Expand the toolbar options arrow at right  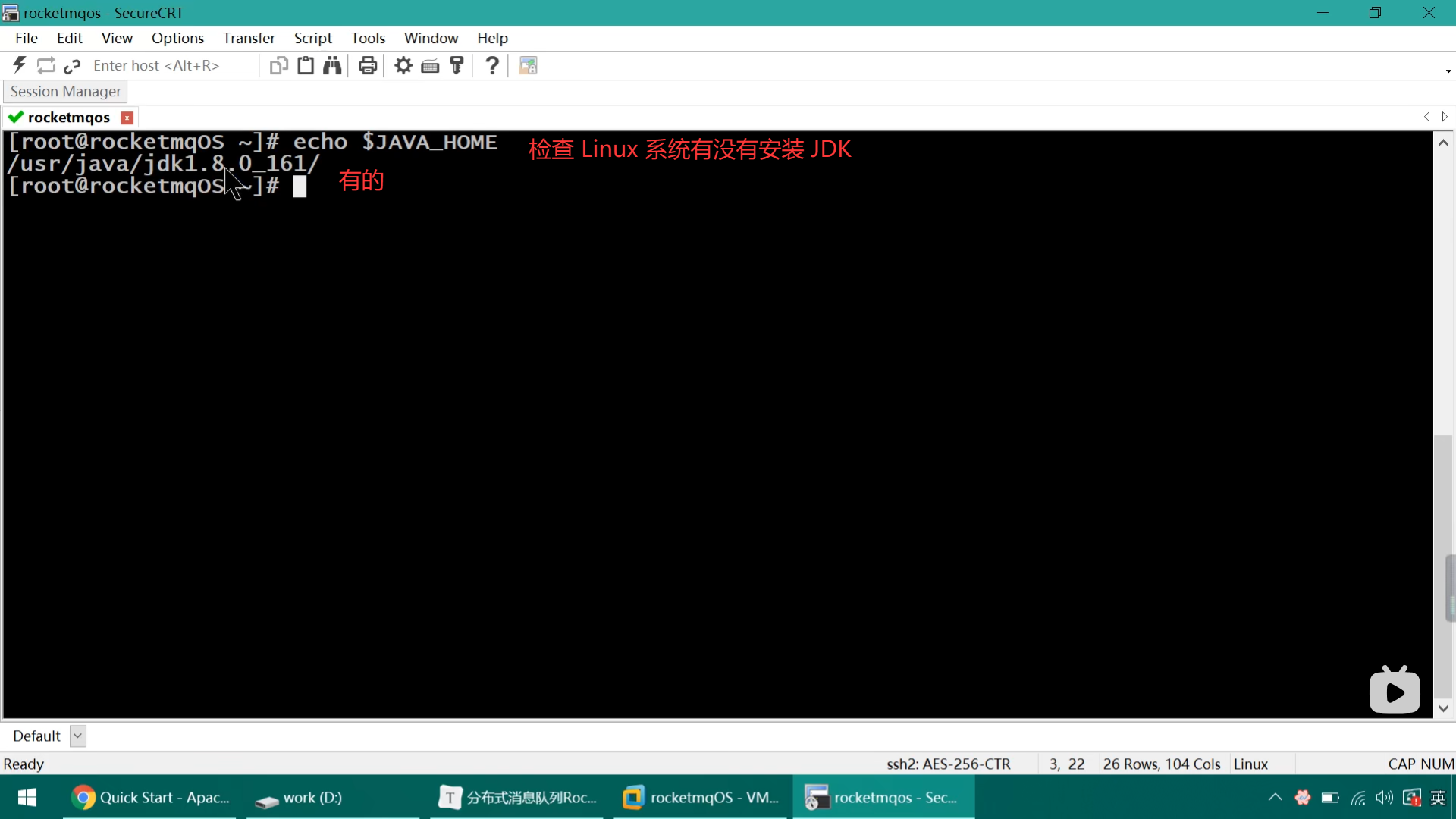[1448, 71]
